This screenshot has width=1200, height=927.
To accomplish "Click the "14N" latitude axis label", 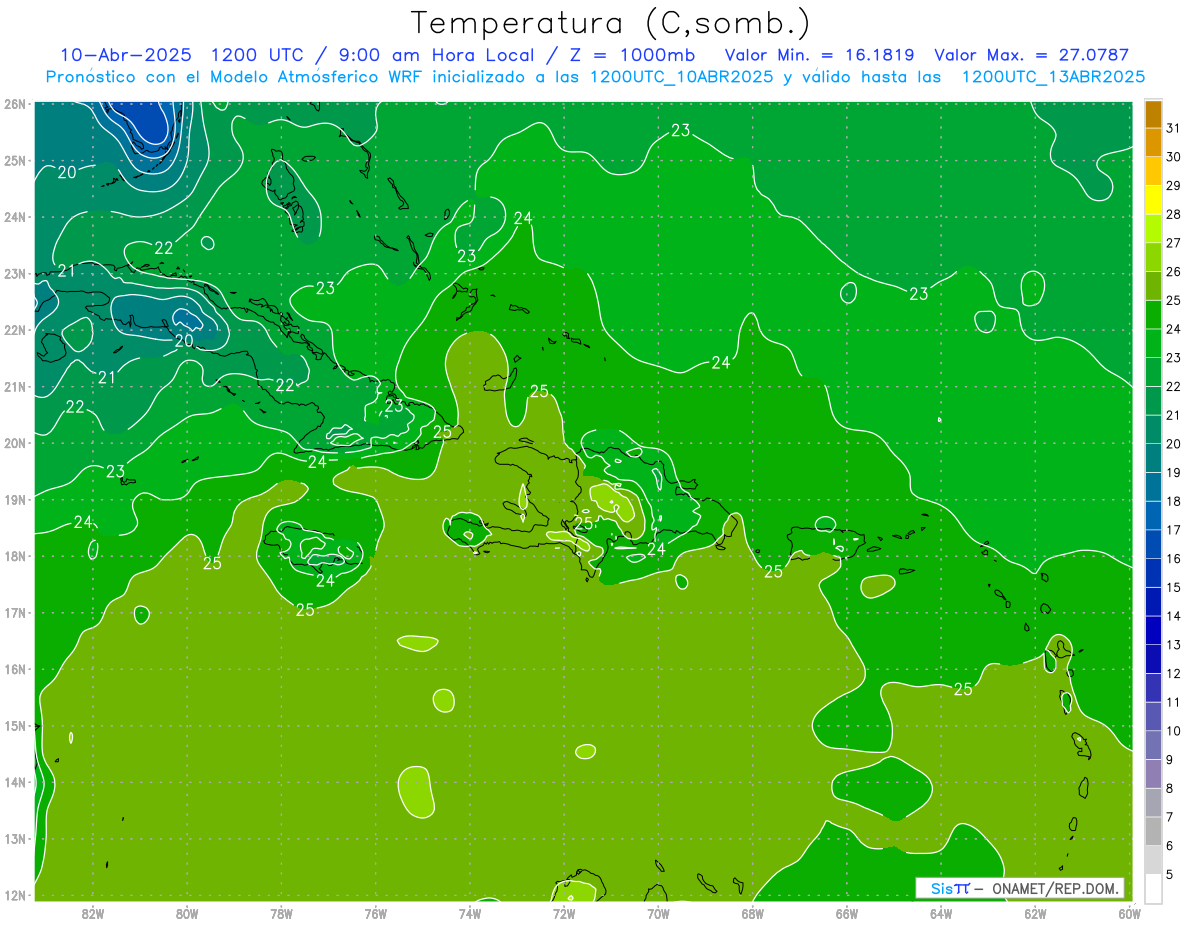I will tap(15, 782).
